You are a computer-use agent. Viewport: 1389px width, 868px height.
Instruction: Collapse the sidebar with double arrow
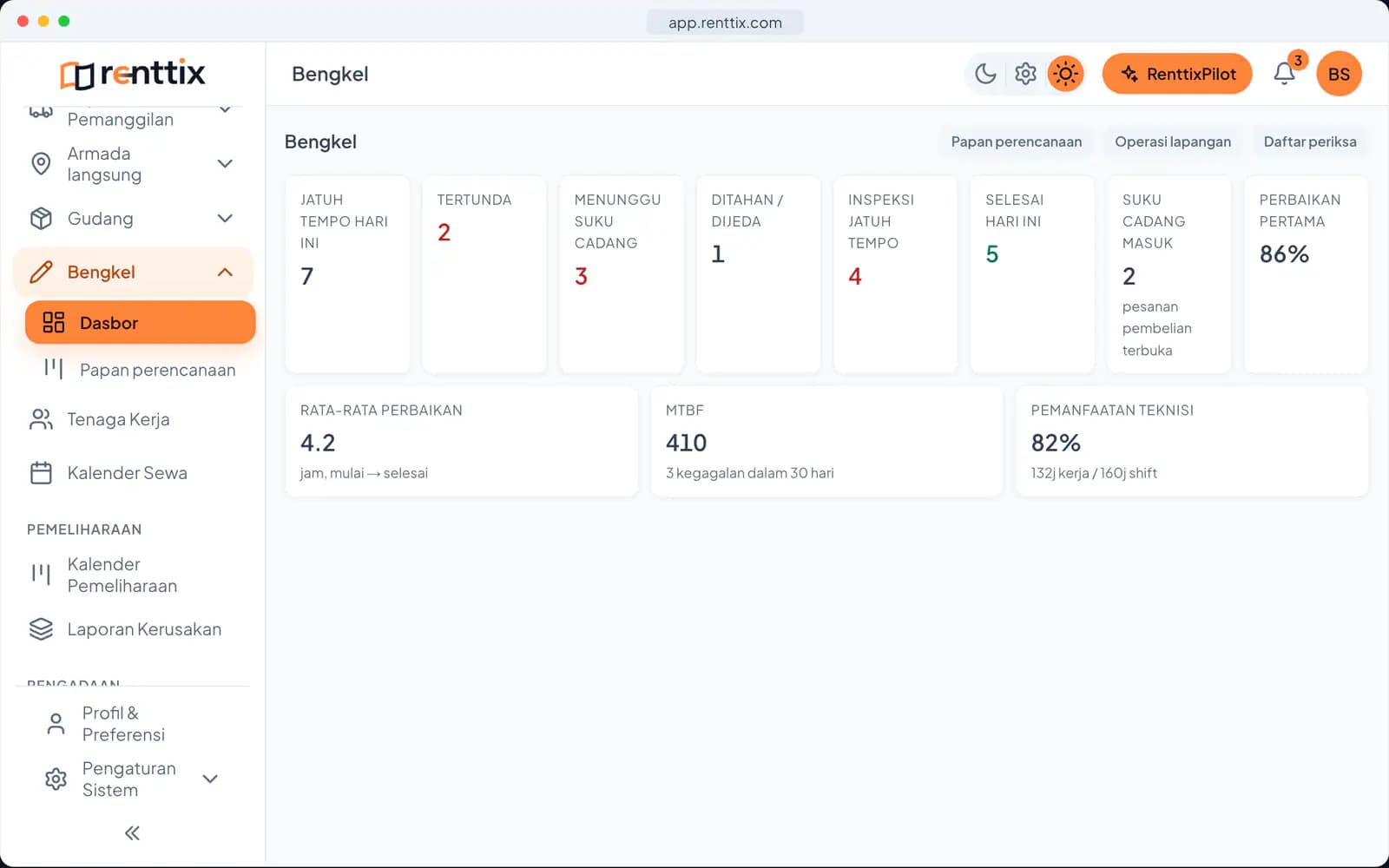[132, 833]
